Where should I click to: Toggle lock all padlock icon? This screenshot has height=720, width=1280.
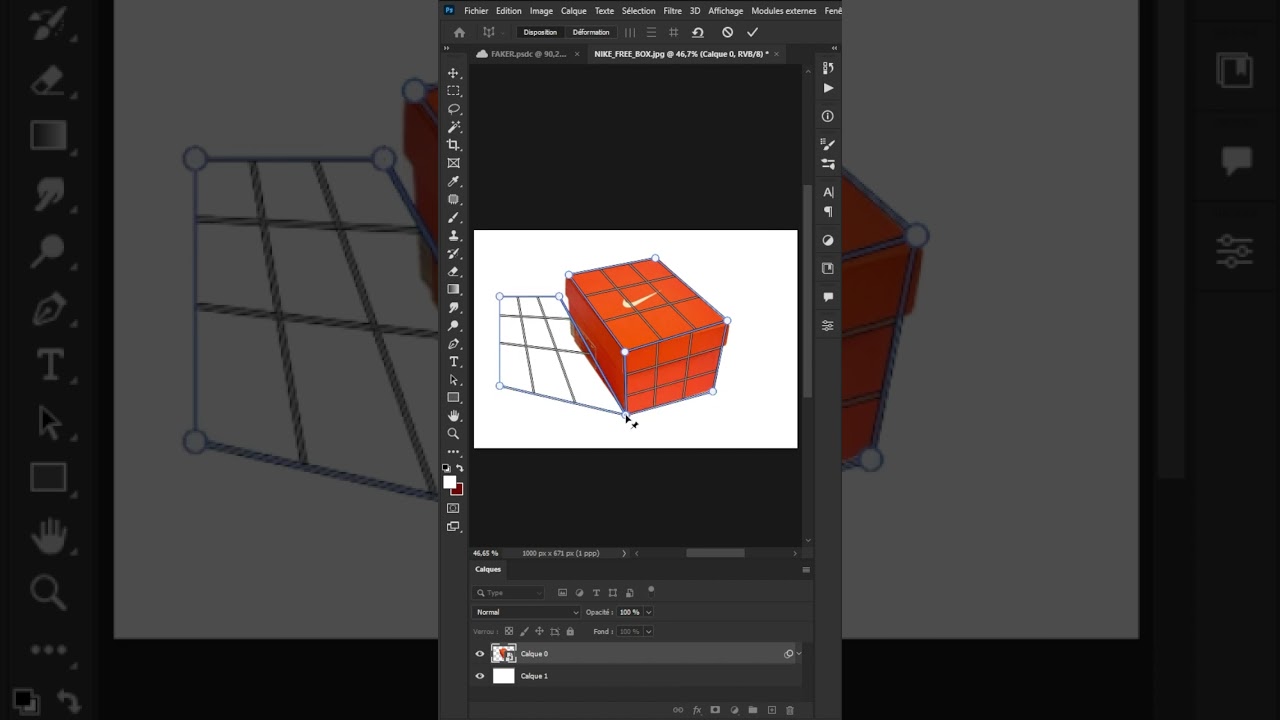(570, 631)
